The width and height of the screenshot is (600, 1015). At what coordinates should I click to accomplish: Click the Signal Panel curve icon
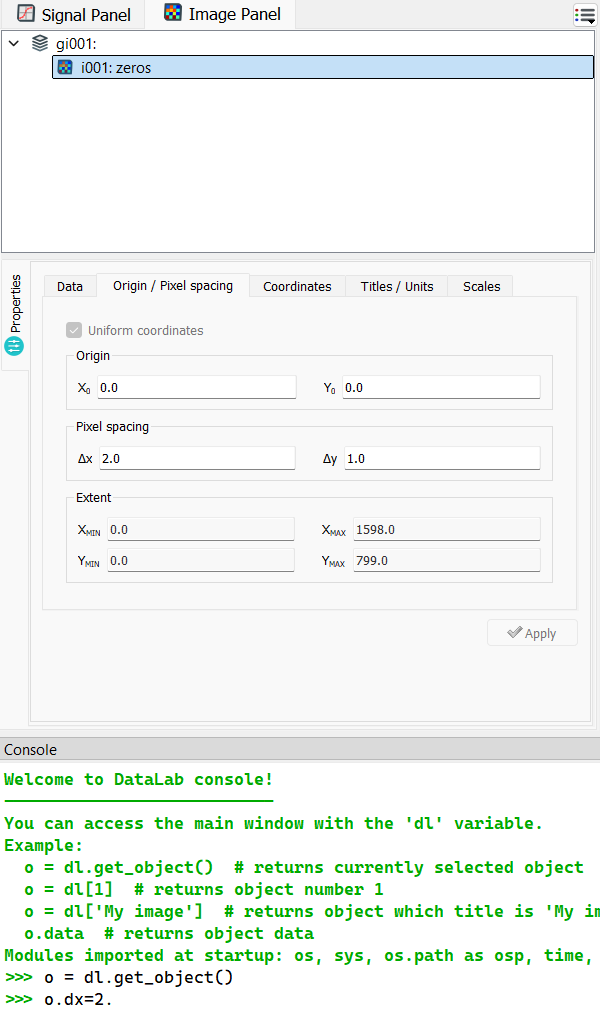(26, 14)
